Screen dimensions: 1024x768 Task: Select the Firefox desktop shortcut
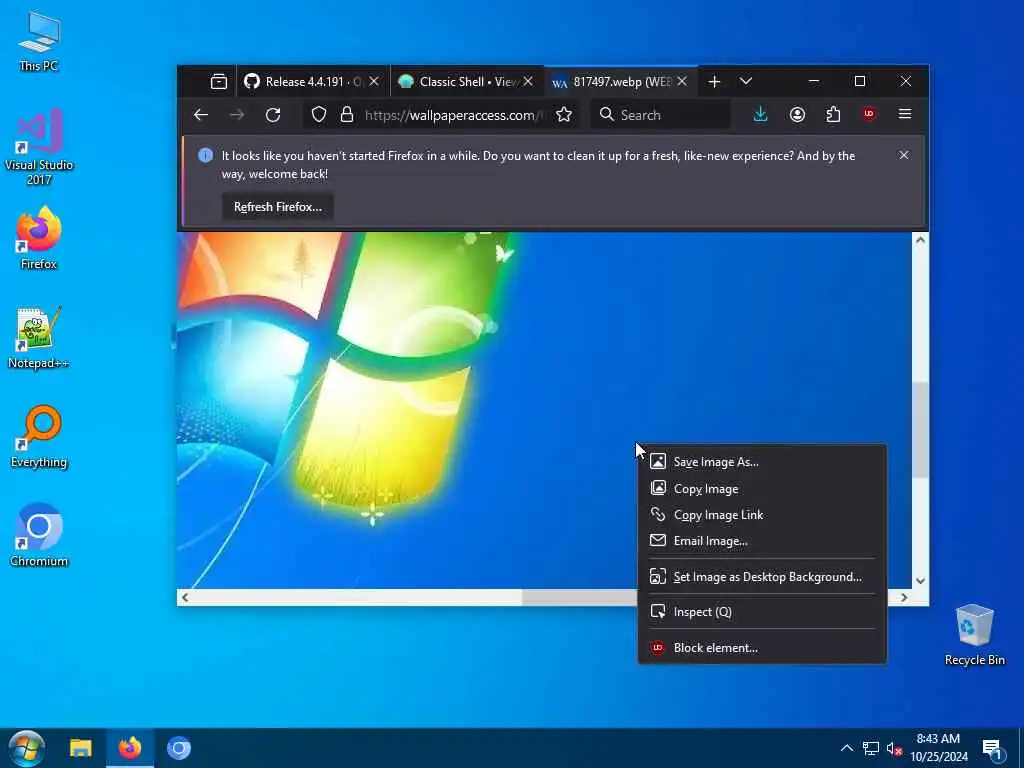pos(39,238)
